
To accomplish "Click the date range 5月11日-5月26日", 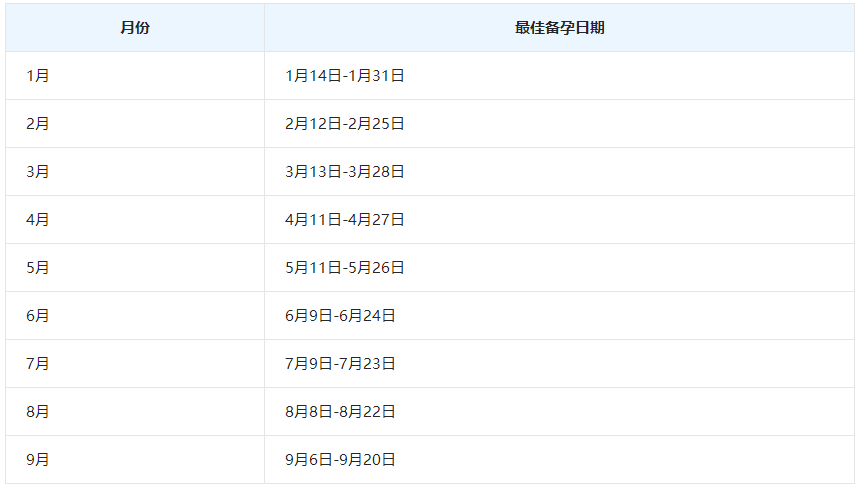I will 344,268.
